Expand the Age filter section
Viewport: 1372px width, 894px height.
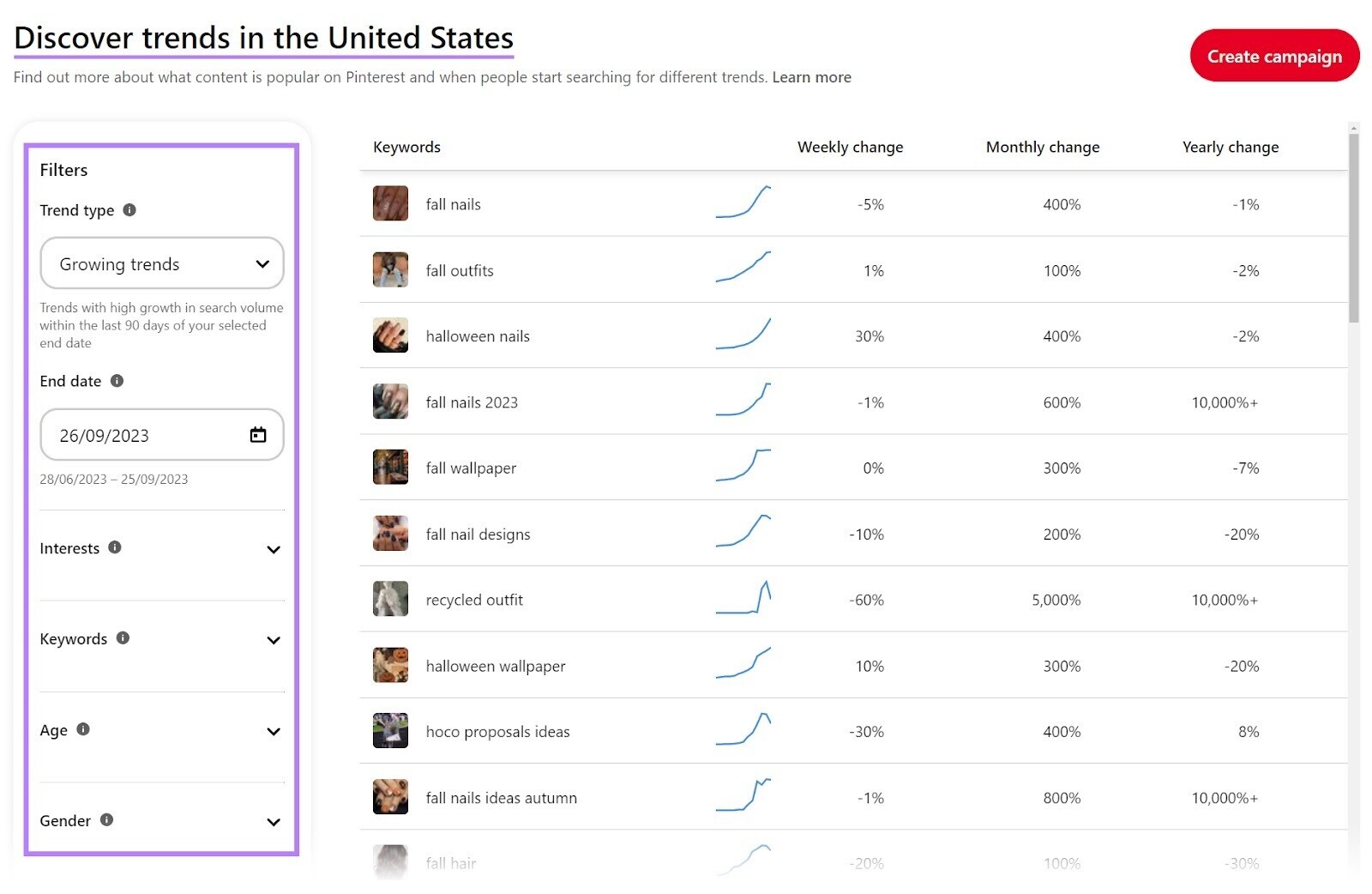click(x=273, y=731)
